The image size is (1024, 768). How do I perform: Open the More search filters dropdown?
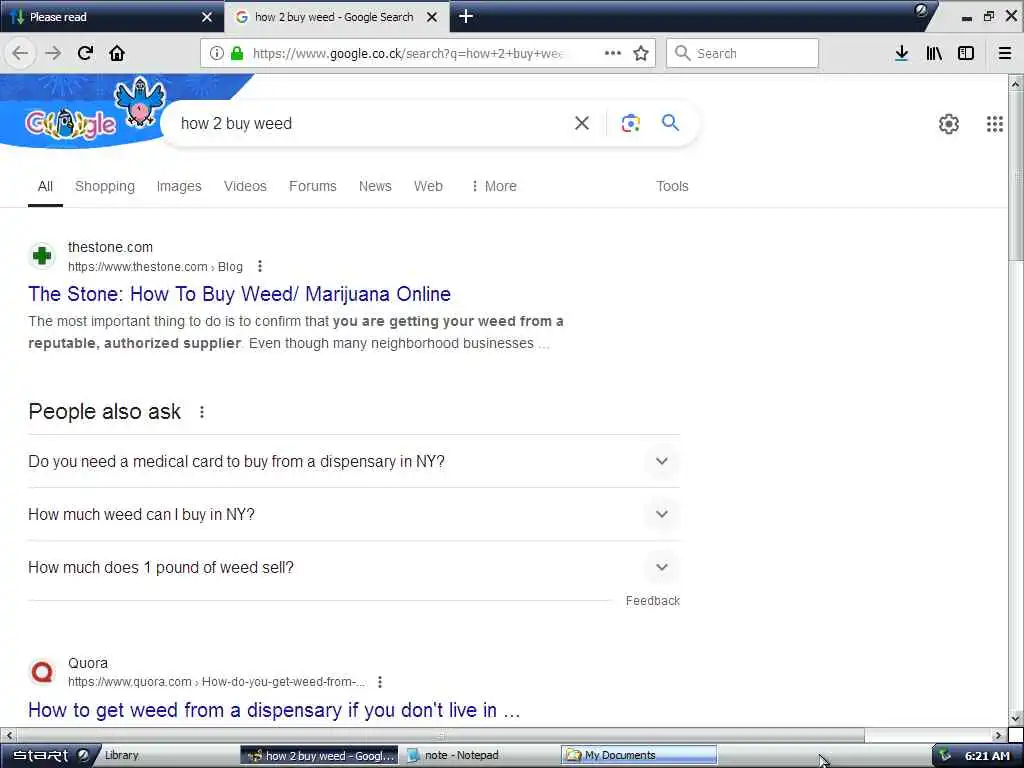click(x=494, y=186)
